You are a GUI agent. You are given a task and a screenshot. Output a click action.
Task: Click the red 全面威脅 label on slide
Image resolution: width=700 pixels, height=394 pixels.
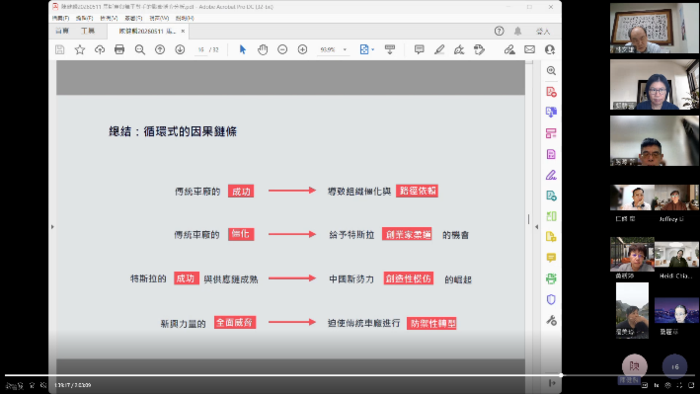pyautogui.click(x=235, y=323)
